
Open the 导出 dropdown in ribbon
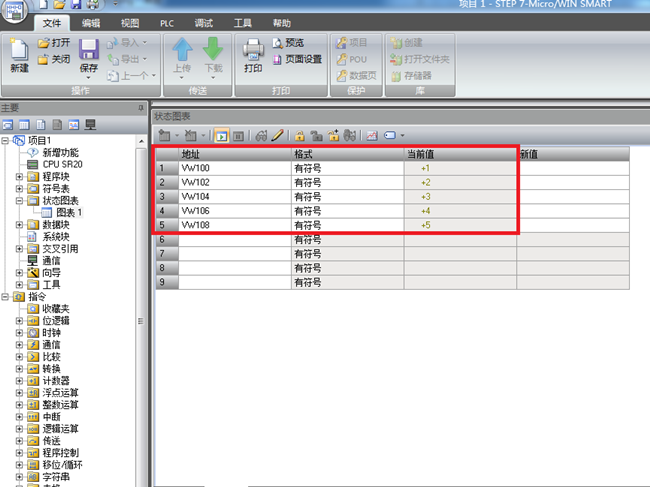130,59
